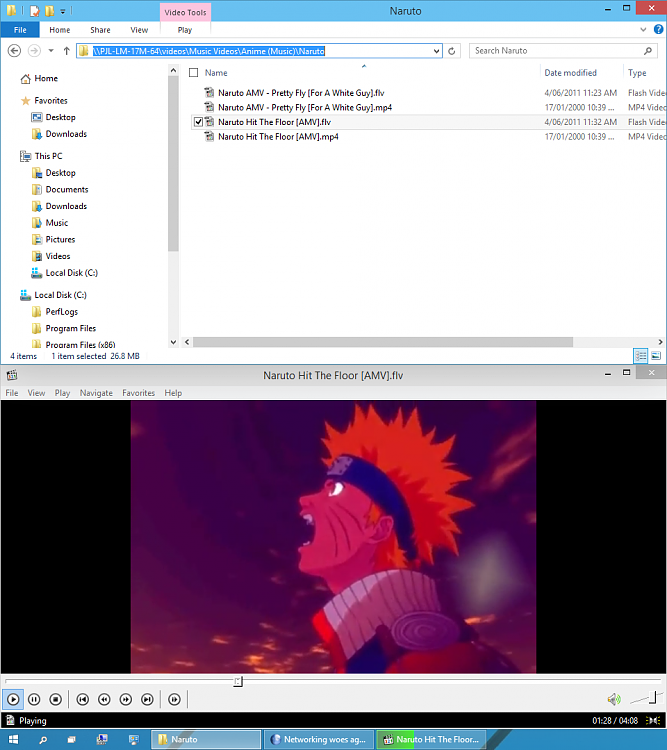The width and height of the screenshot is (667, 750).
Task: Click Naruto Explorer taskbar button
Action: 206,739
